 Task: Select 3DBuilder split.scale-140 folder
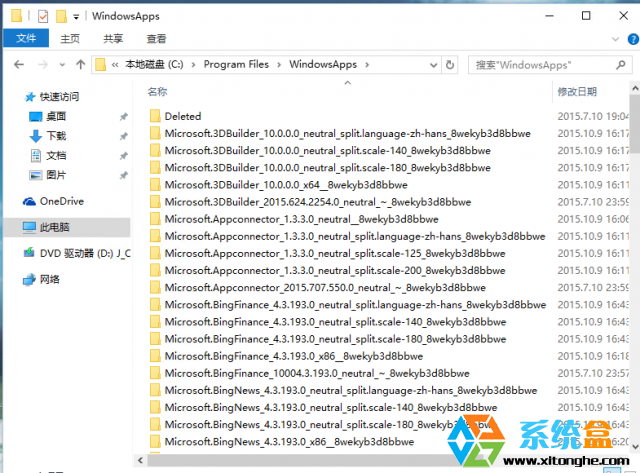tap(327, 151)
